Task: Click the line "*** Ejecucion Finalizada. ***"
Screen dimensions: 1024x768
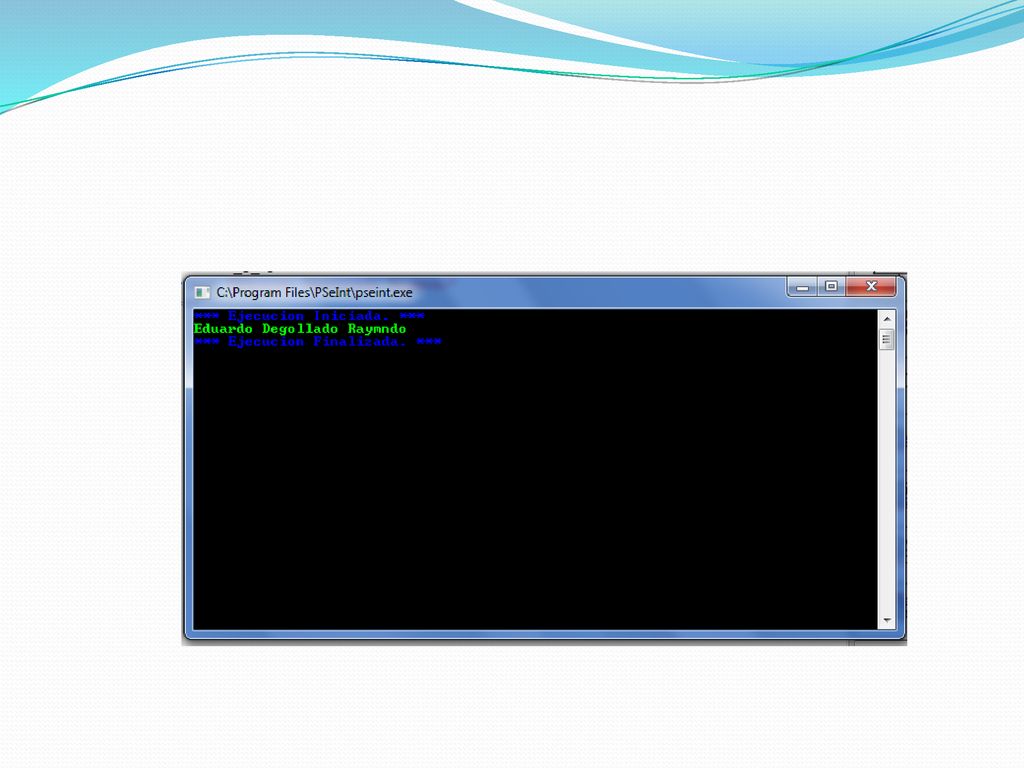Action: (x=317, y=342)
